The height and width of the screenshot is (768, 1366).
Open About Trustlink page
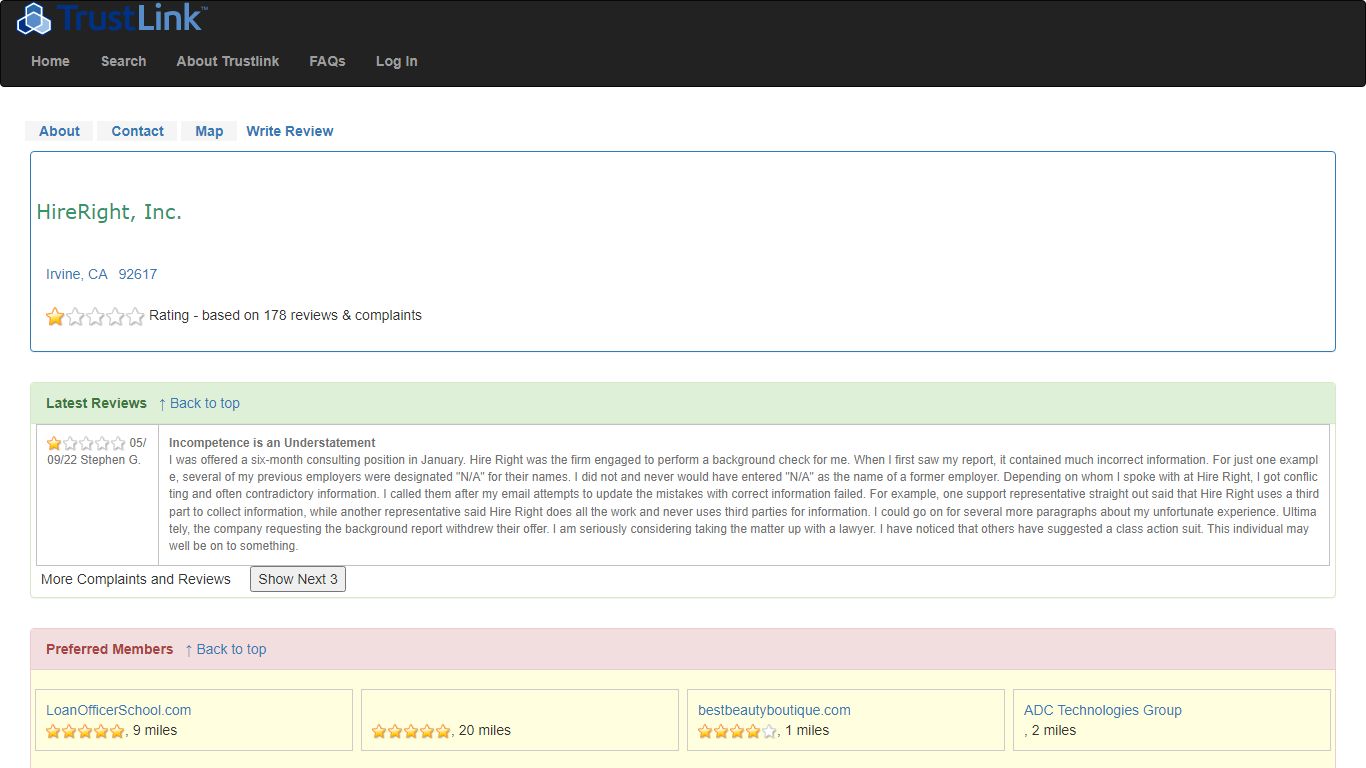click(x=228, y=61)
